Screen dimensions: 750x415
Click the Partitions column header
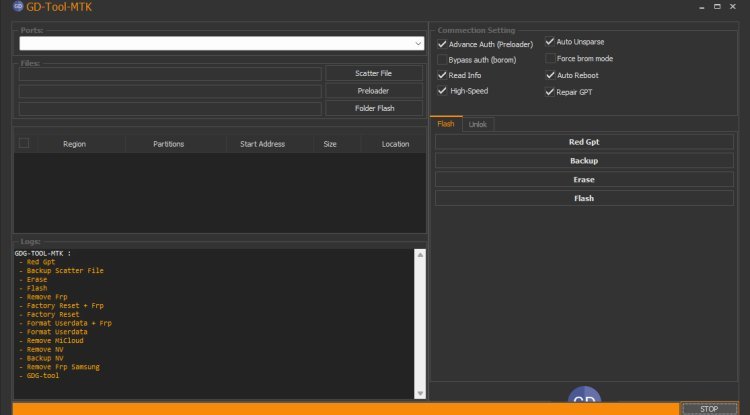point(168,144)
